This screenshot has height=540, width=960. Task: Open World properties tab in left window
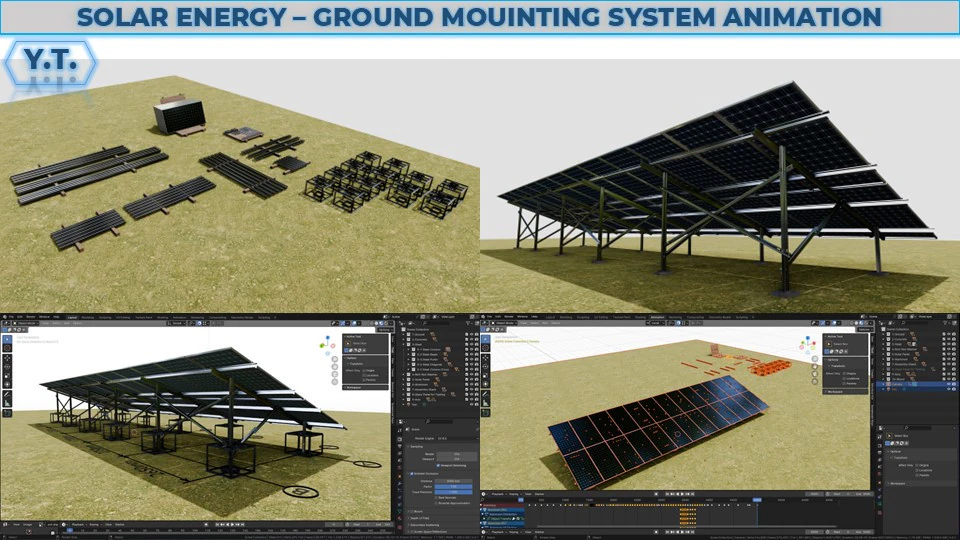[400, 468]
